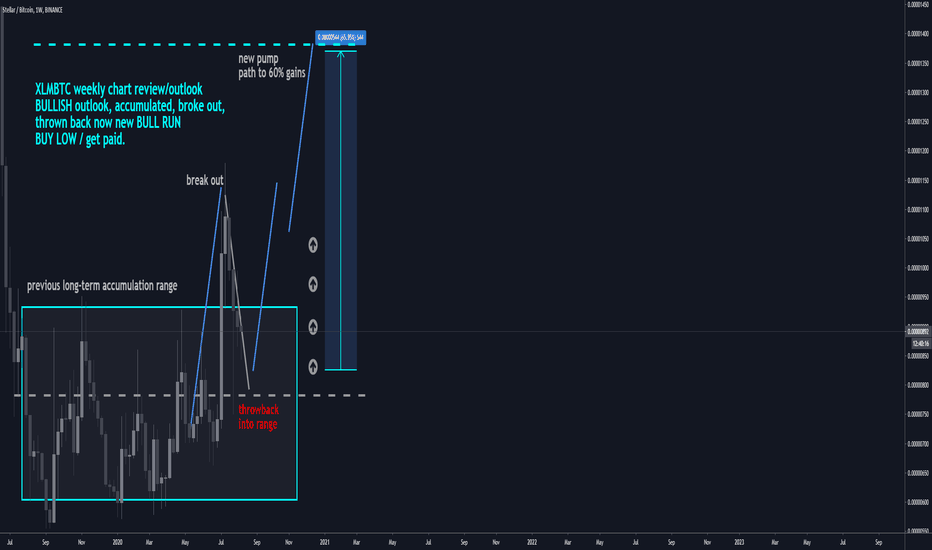
Task: Click the 0.00000750 price axis label
Action: pos(918,414)
